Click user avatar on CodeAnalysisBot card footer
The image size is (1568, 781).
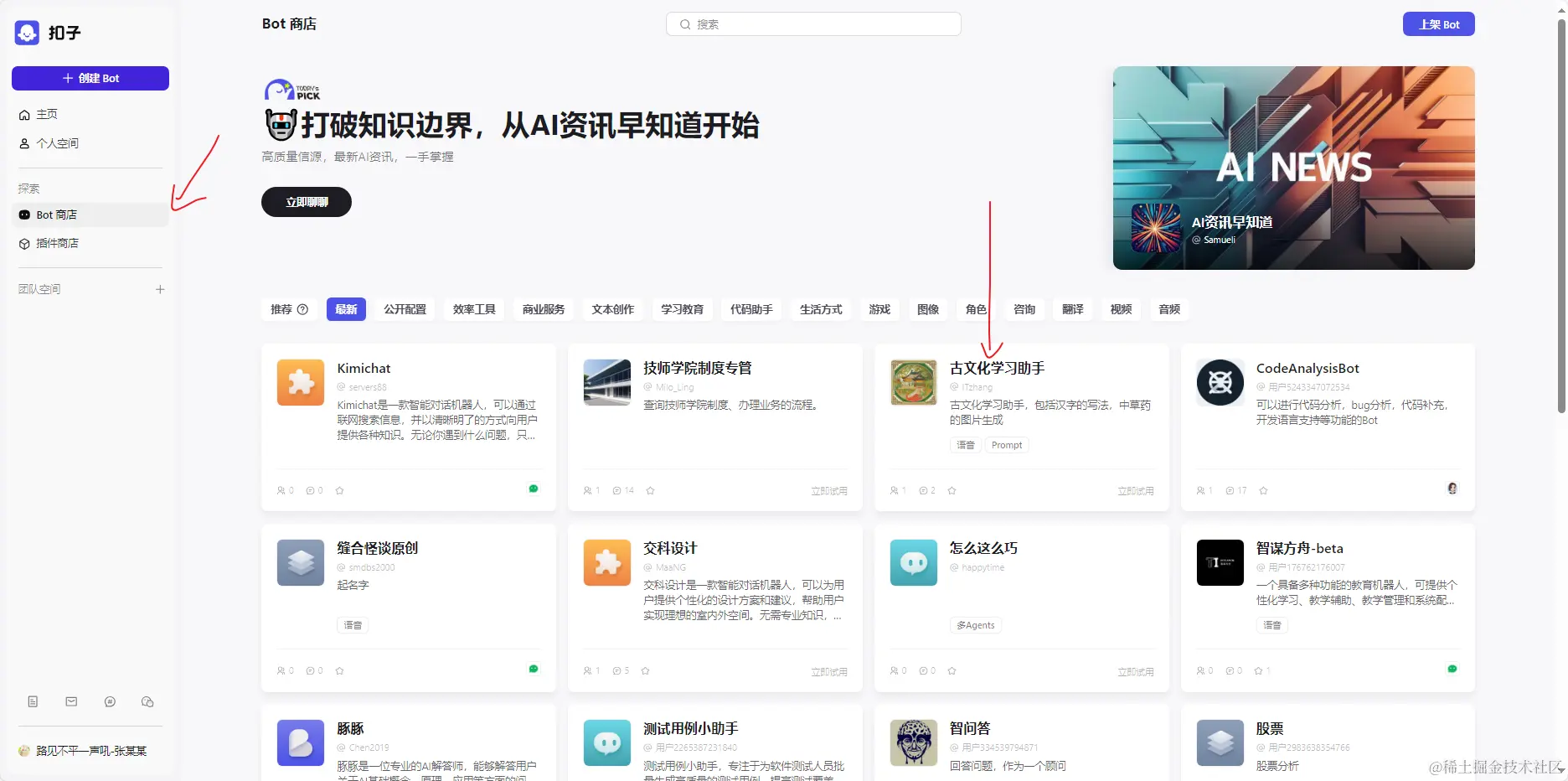point(1452,489)
